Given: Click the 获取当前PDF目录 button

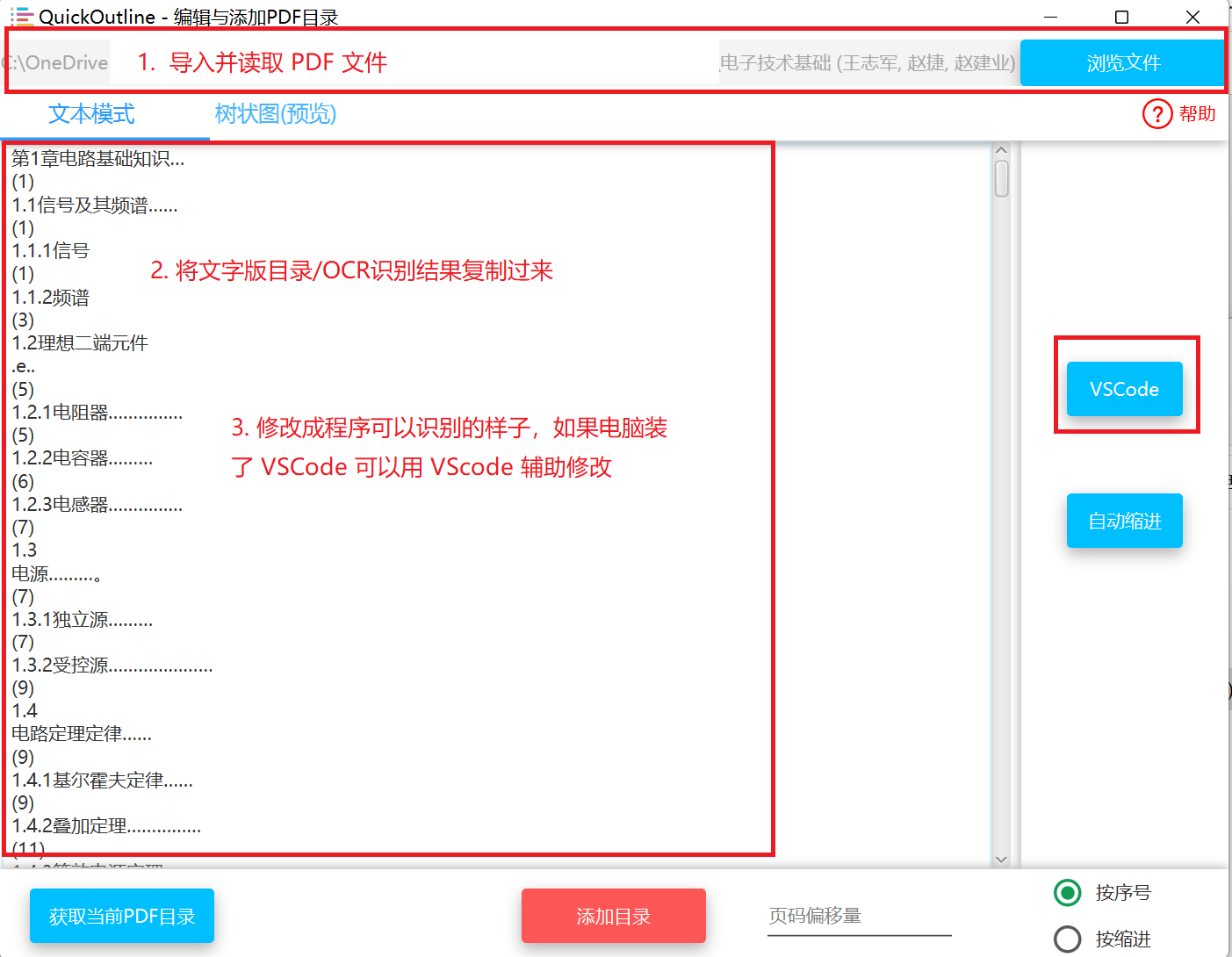Looking at the screenshot, I should click(x=122, y=917).
